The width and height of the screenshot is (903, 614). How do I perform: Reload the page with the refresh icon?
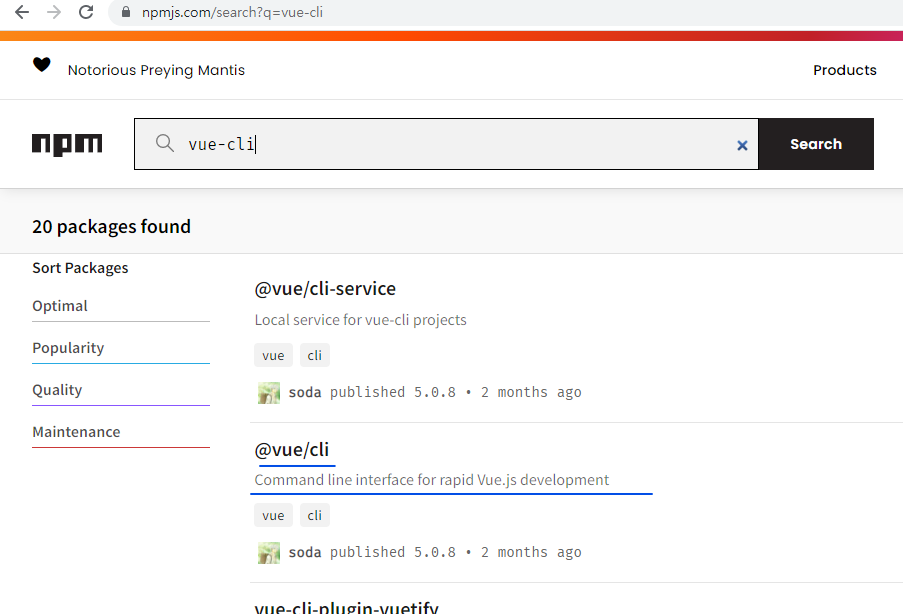point(86,12)
